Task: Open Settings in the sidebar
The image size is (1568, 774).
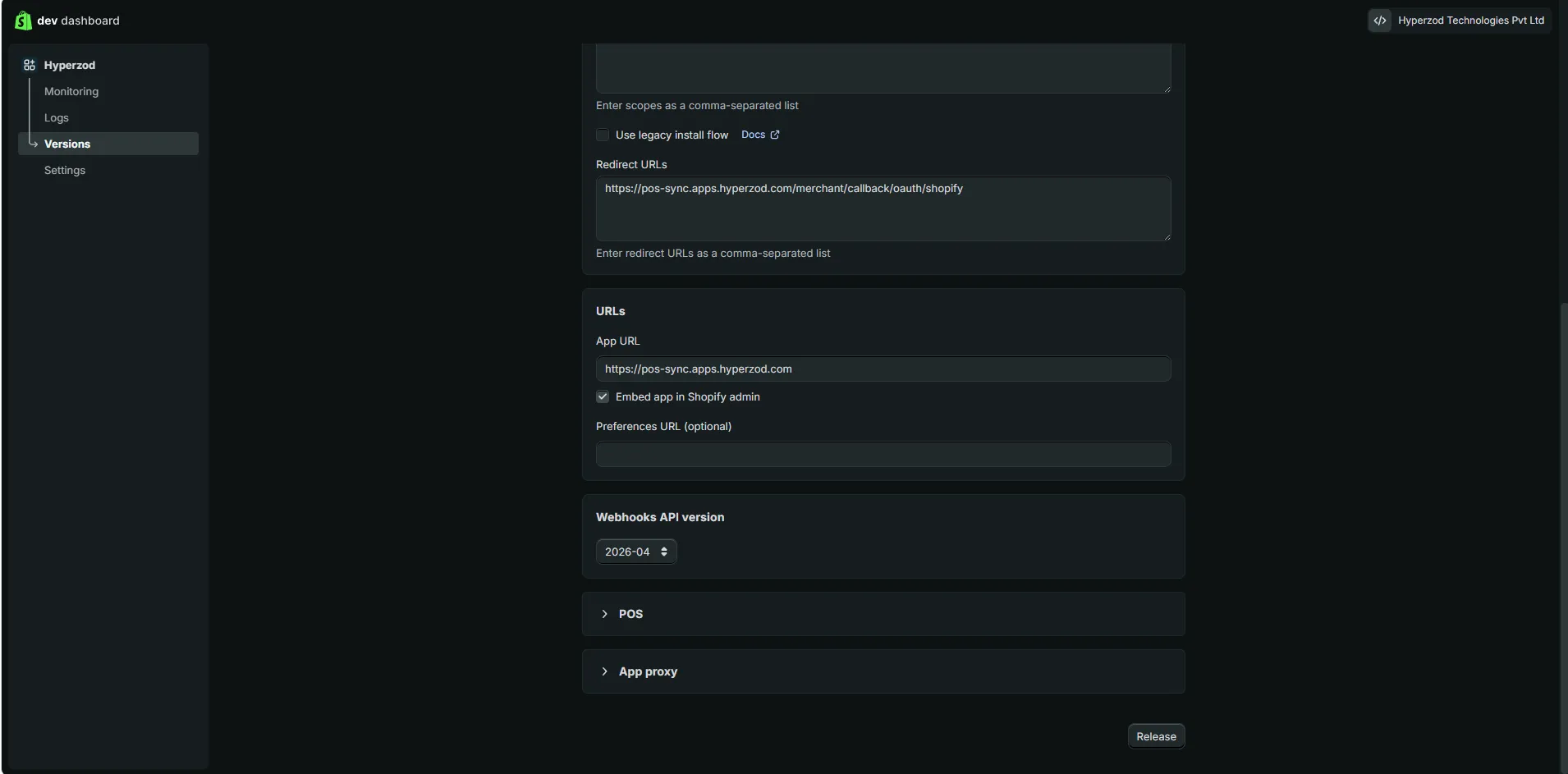Action: pos(65,170)
